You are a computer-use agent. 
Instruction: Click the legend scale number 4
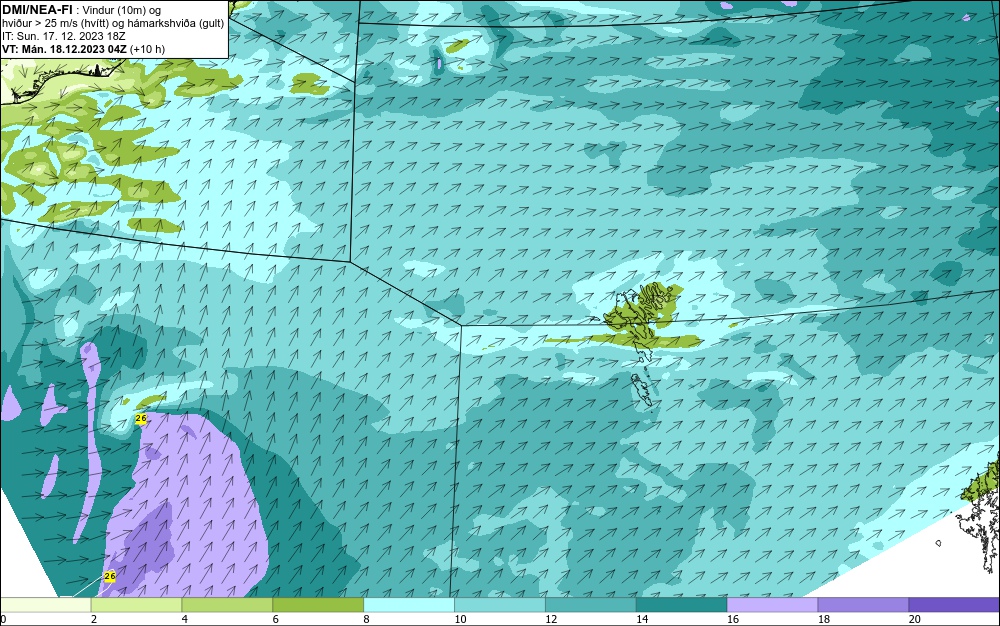184,619
